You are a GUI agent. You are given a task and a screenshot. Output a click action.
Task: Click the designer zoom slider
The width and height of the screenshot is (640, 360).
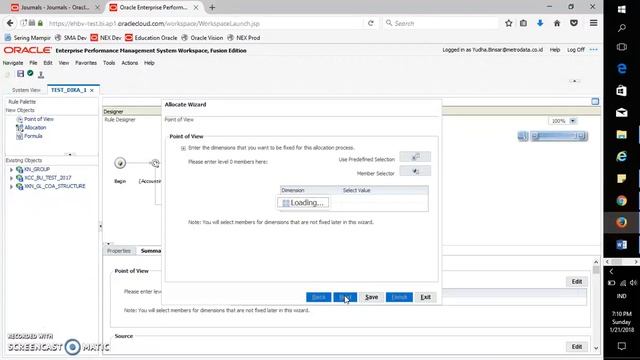(558, 136)
